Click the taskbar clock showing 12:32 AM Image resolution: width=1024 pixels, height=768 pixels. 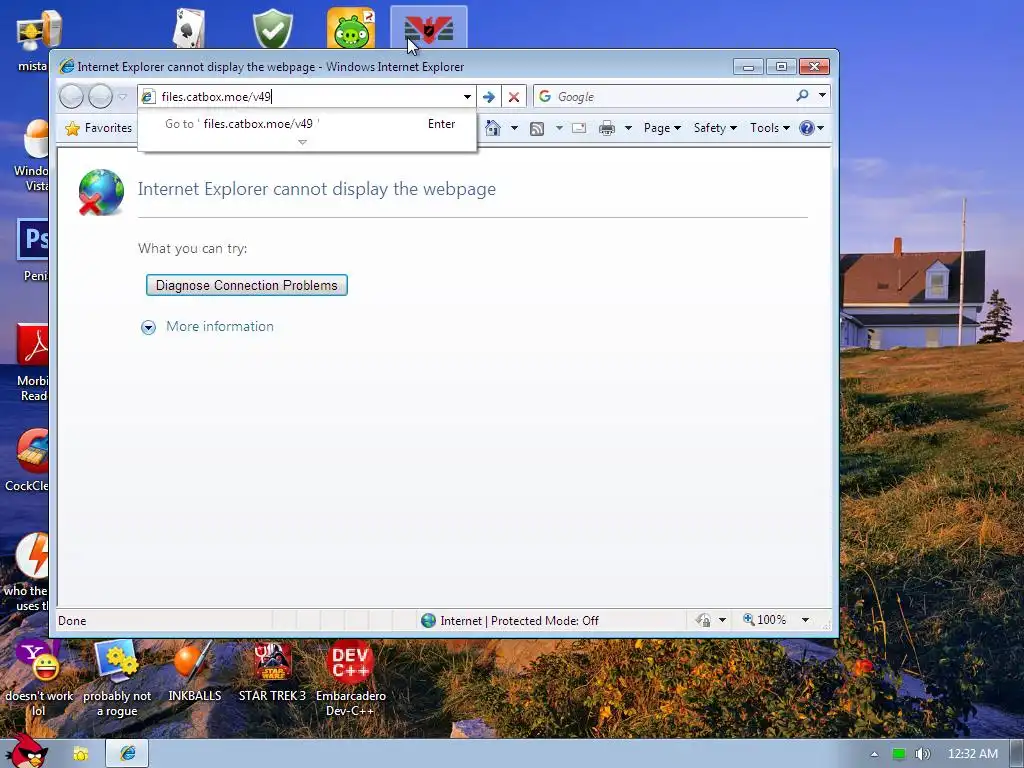click(972, 754)
